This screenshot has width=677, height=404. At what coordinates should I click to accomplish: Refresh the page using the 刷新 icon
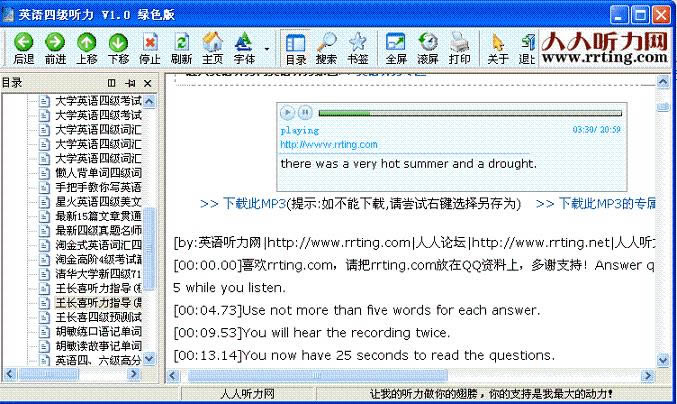[181, 43]
